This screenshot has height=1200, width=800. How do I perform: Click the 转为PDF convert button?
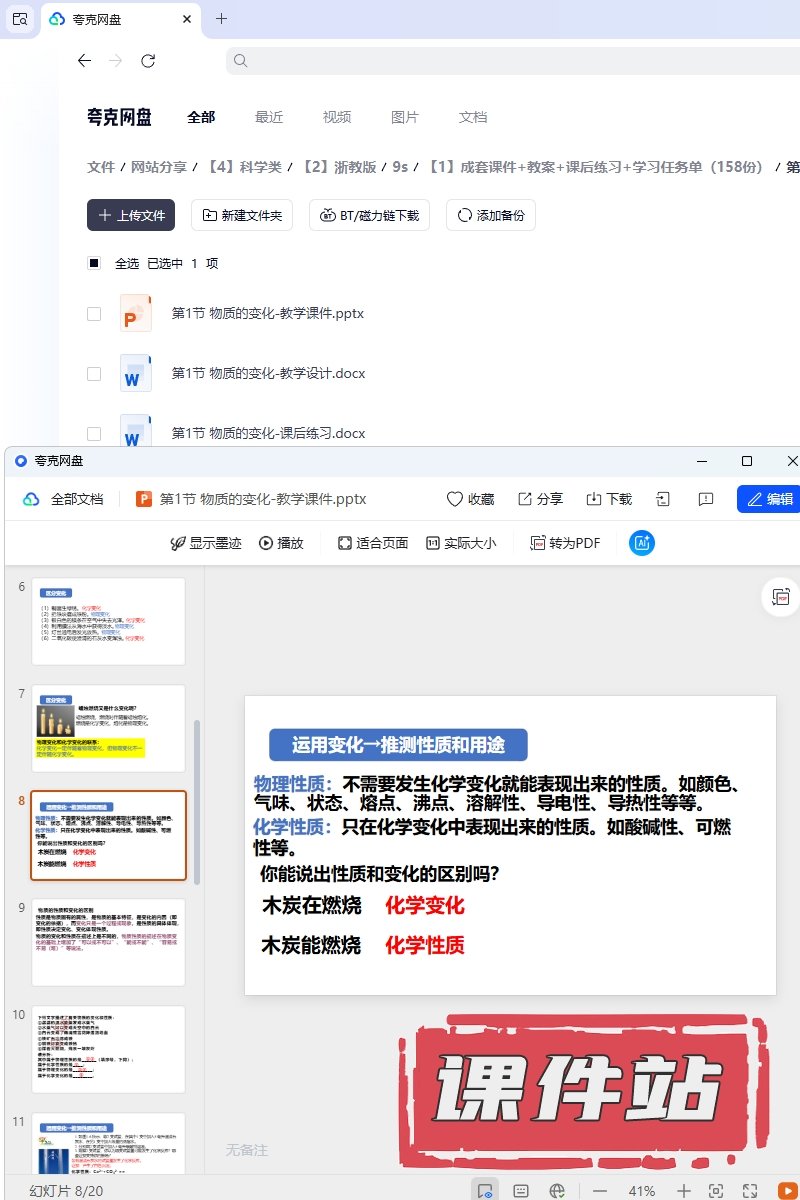[566, 543]
